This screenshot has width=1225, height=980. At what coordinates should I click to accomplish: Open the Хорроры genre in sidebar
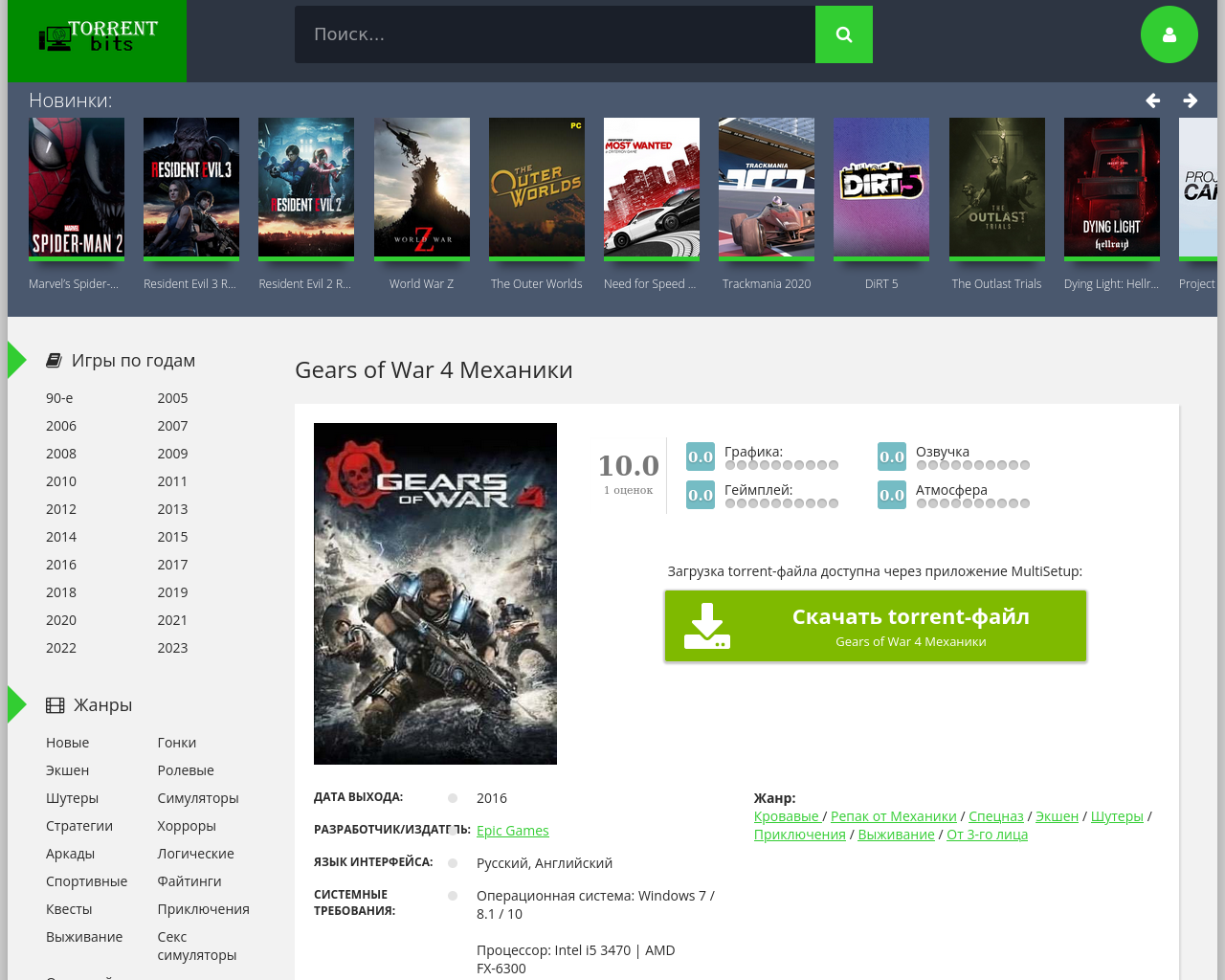pyautogui.click(x=187, y=826)
